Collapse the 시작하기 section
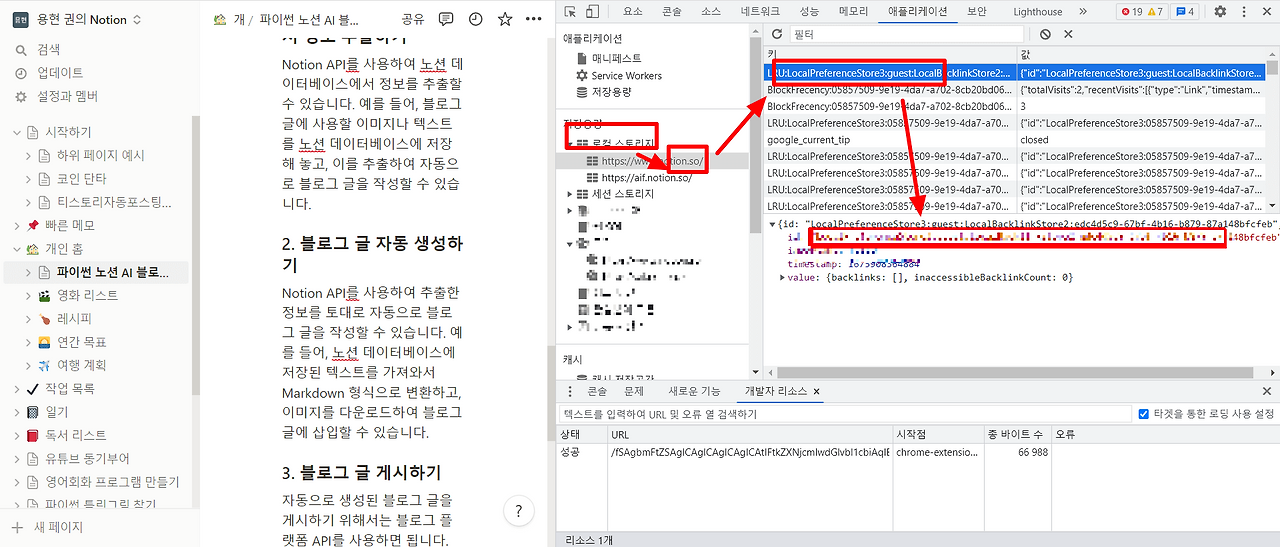Image resolution: width=1280 pixels, height=547 pixels. click(16, 132)
